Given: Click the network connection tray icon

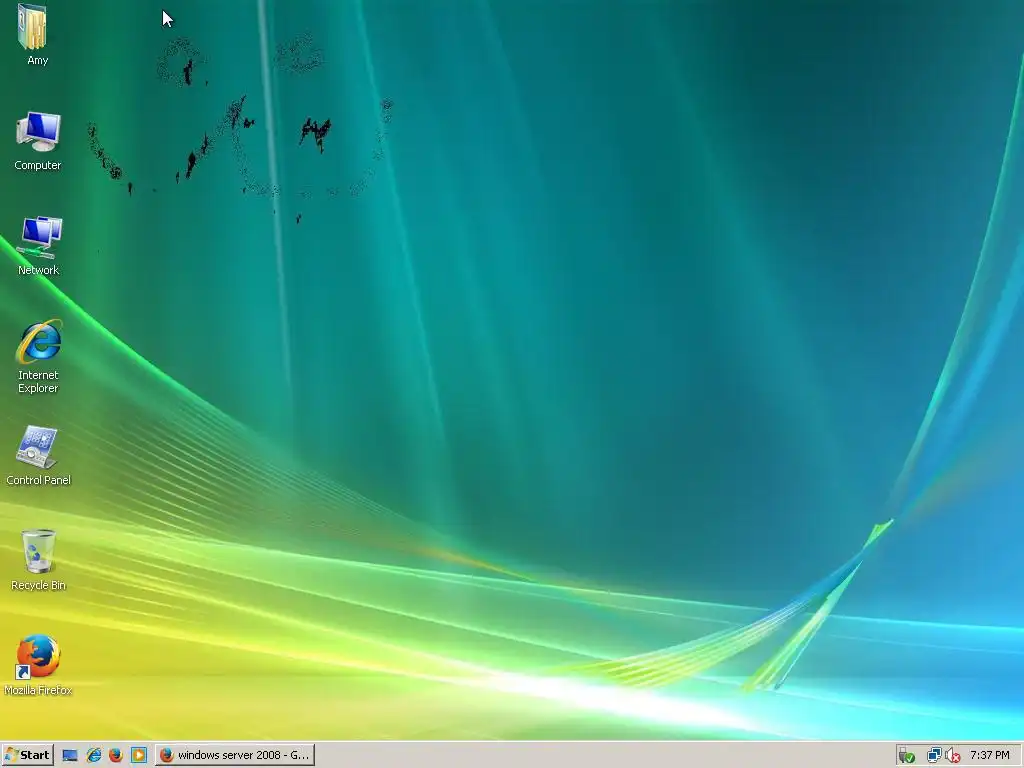Looking at the screenshot, I should click(x=934, y=756).
